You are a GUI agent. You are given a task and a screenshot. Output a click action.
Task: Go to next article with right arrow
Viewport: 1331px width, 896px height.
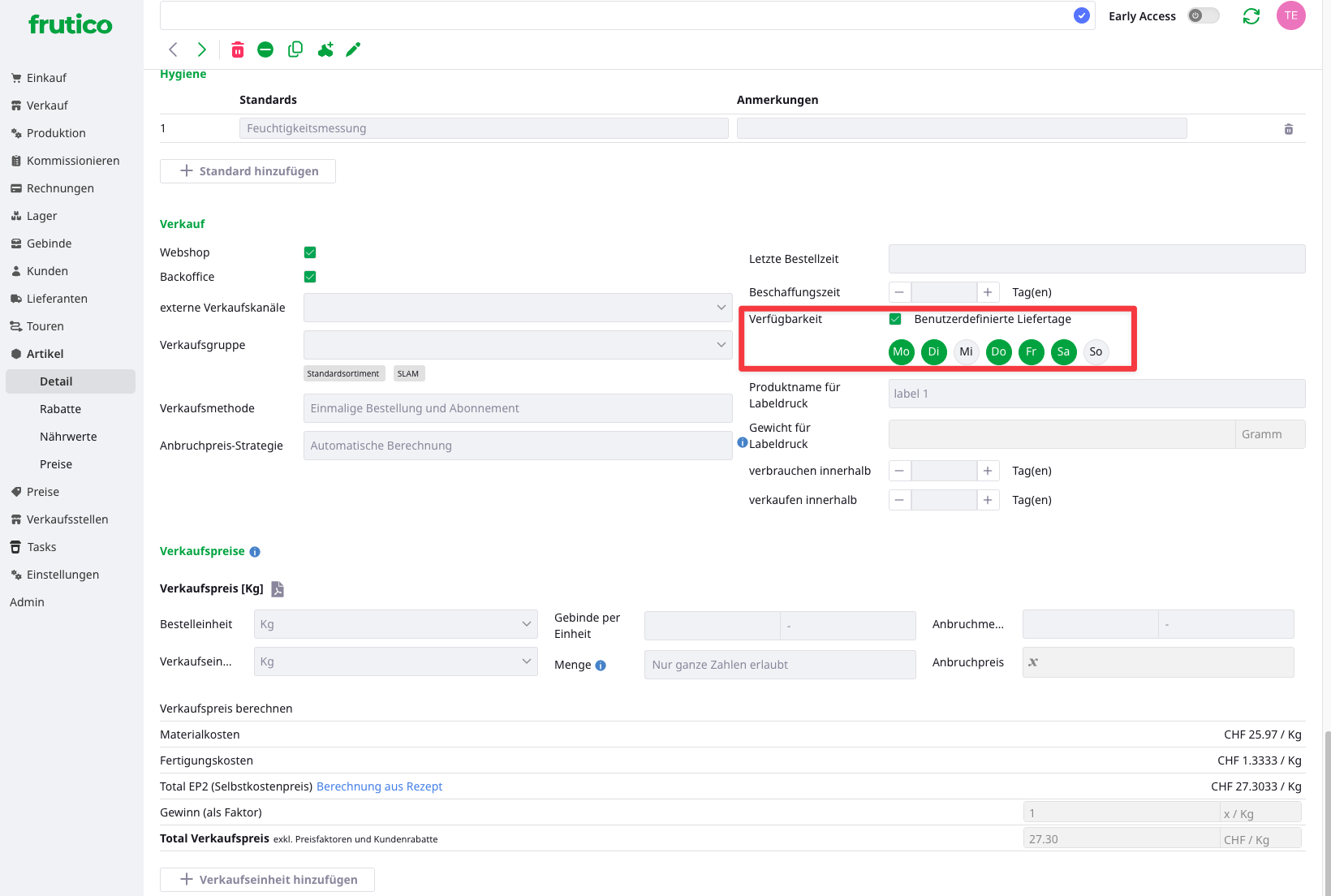pos(202,50)
